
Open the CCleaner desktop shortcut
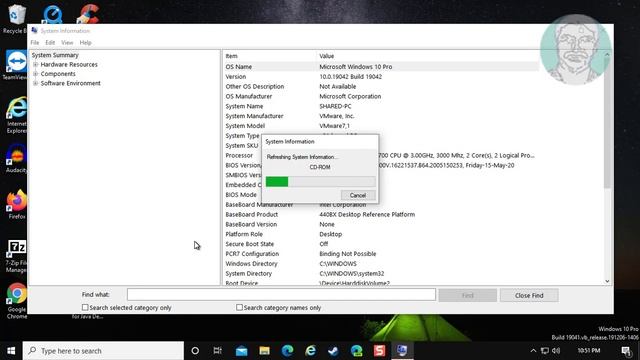coord(87,14)
